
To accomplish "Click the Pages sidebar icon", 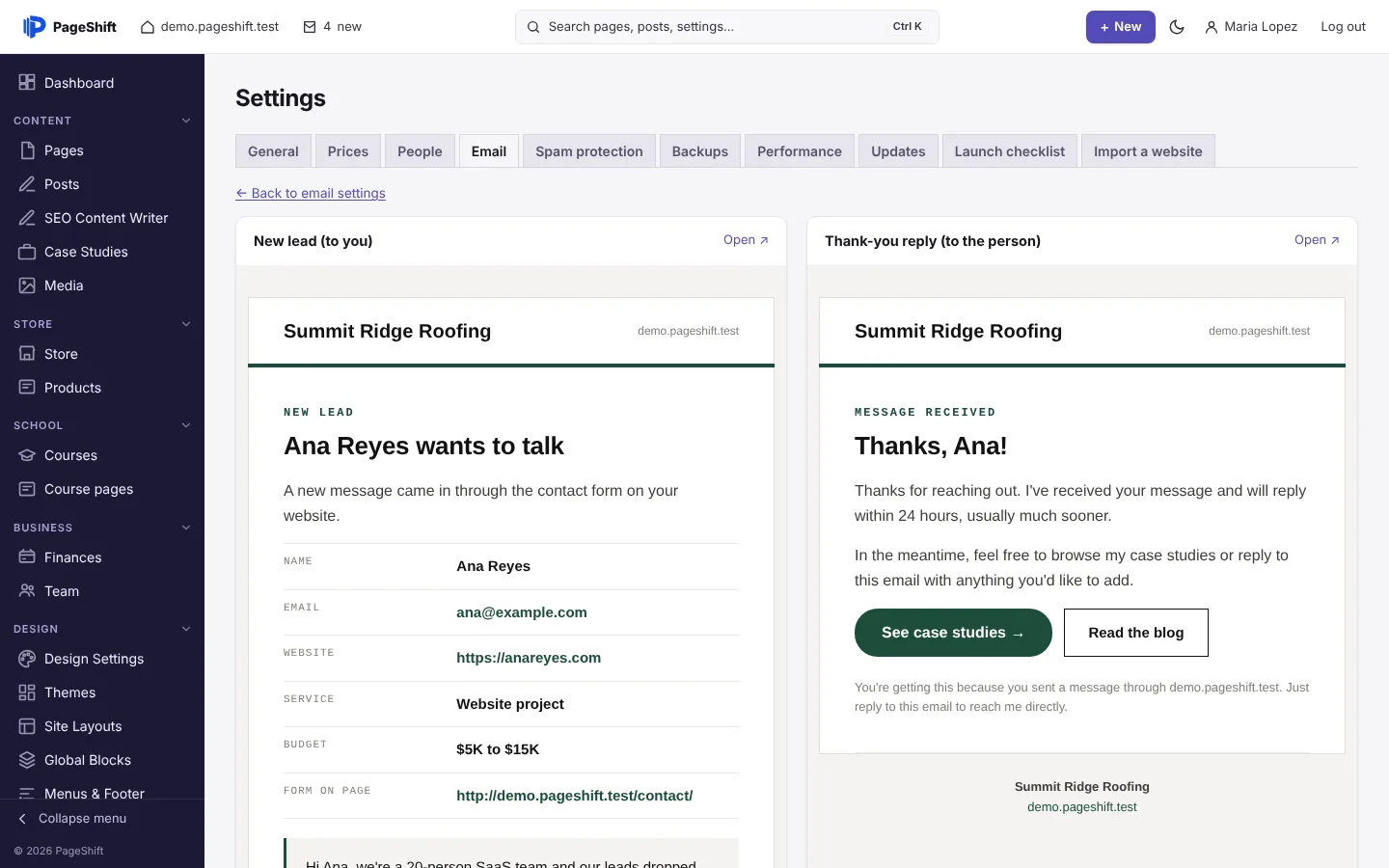I will coord(27,150).
